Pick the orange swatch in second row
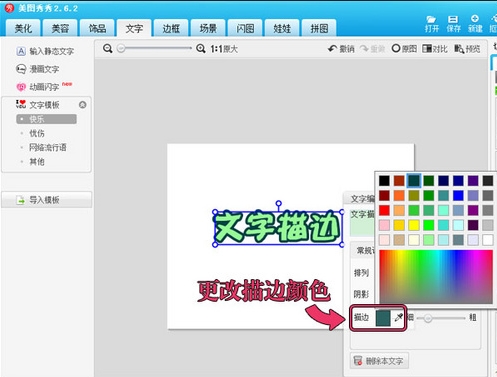Image resolution: width=497 pixels, height=377 pixels. tap(399, 195)
